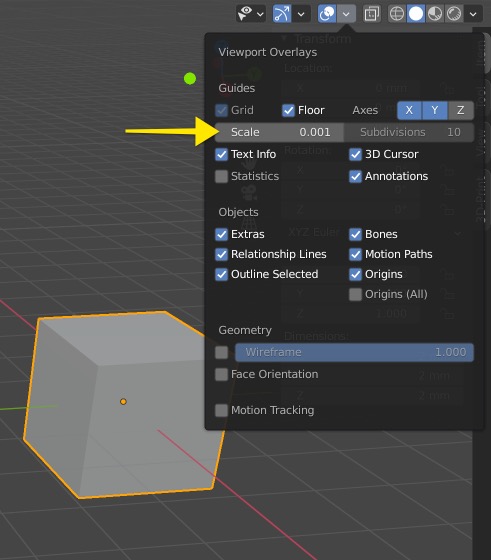Screen dimensions: 491x560
Task: Uncheck the Annotations checkbox
Action: point(355,176)
